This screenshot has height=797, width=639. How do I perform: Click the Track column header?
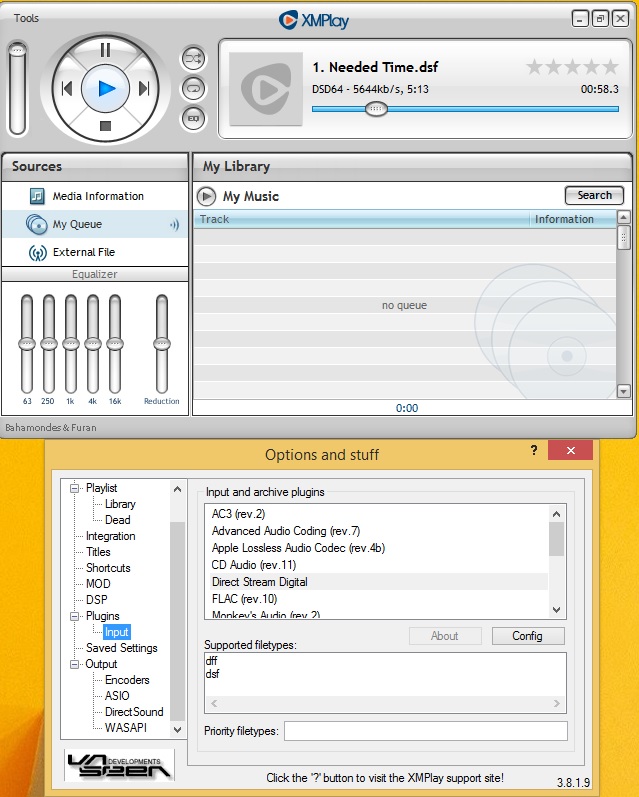[x=361, y=219]
